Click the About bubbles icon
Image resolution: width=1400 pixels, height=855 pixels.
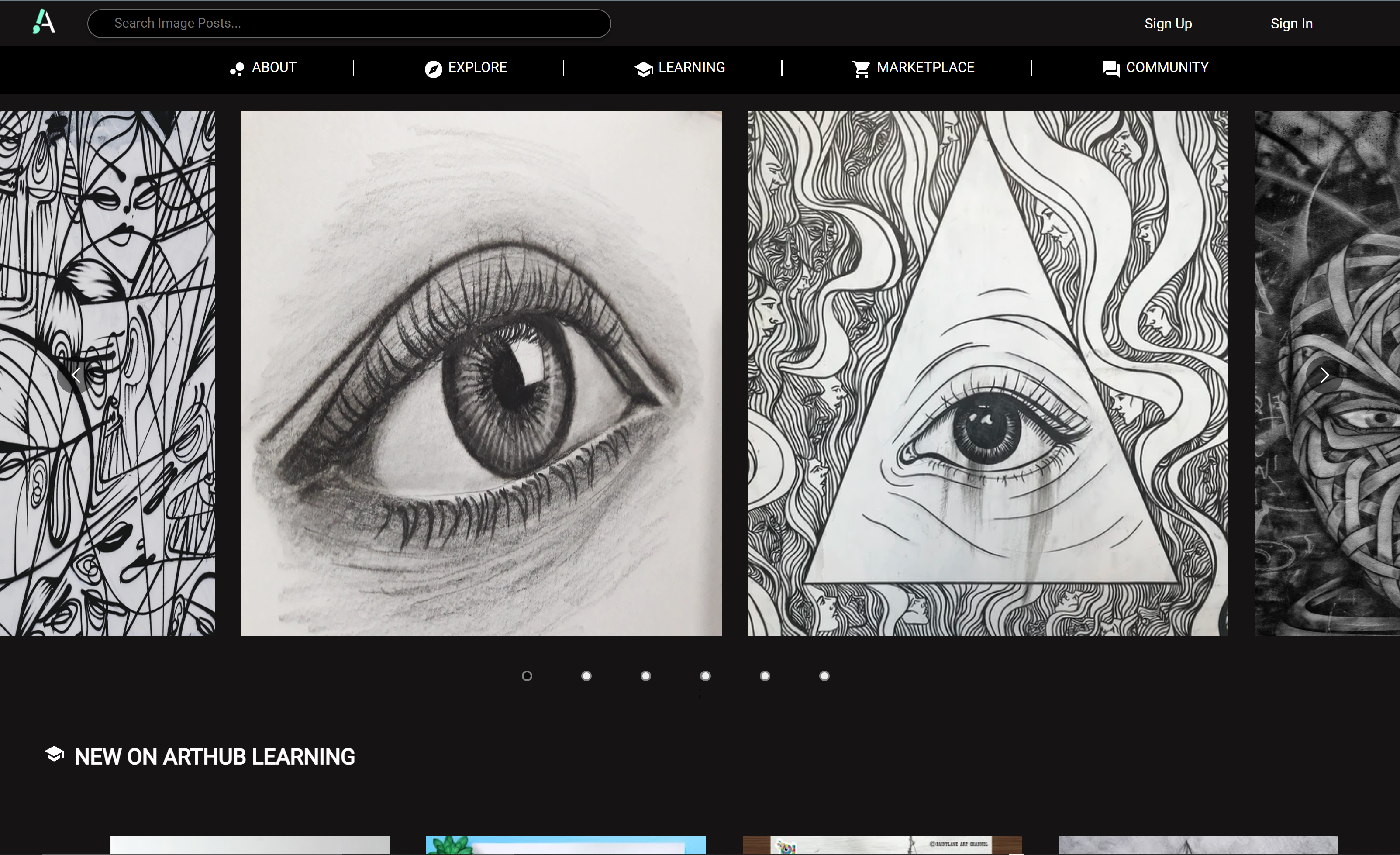tap(237, 69)
